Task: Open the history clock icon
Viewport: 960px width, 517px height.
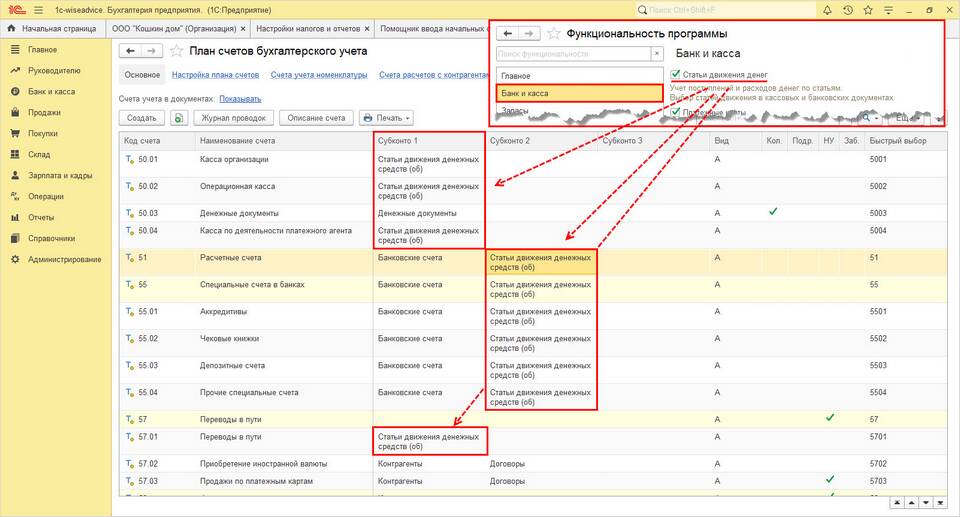Action: [x=847, y=10]
